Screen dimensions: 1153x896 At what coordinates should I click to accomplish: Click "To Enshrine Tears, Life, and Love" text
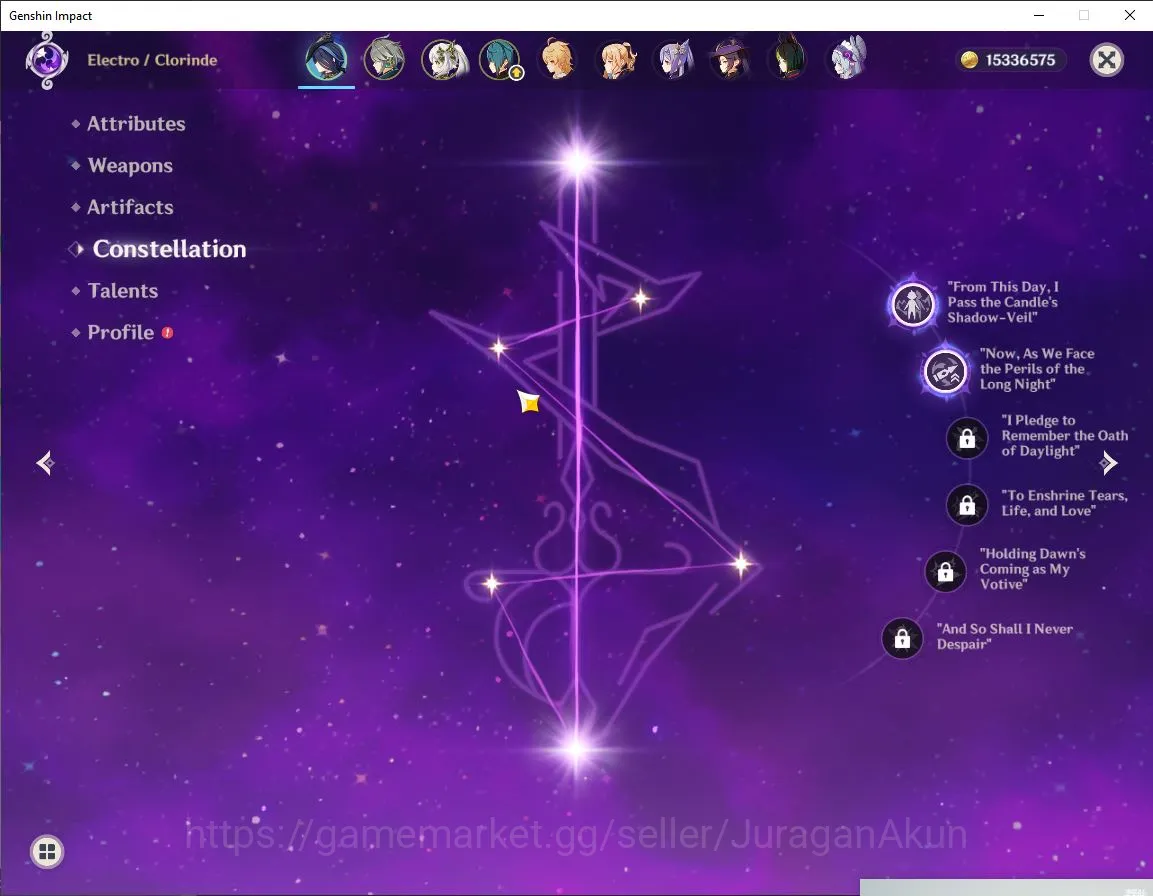(1064, 503)
